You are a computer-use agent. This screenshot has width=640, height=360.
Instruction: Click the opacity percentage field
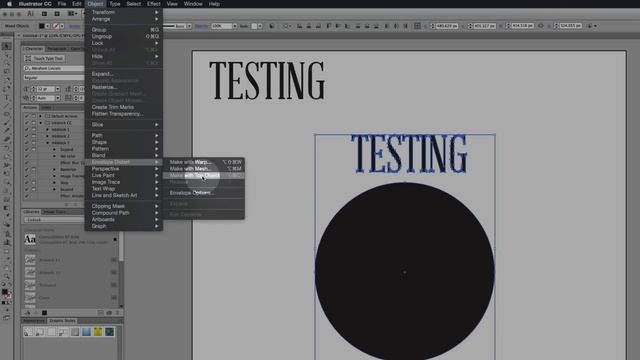tap(222, 26)
